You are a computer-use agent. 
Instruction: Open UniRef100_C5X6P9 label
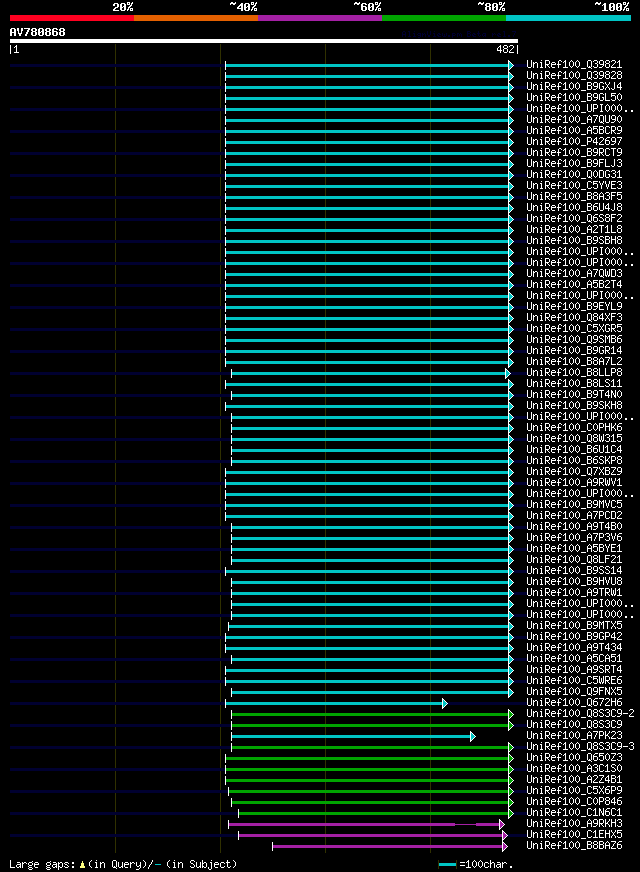click(574, 790)
